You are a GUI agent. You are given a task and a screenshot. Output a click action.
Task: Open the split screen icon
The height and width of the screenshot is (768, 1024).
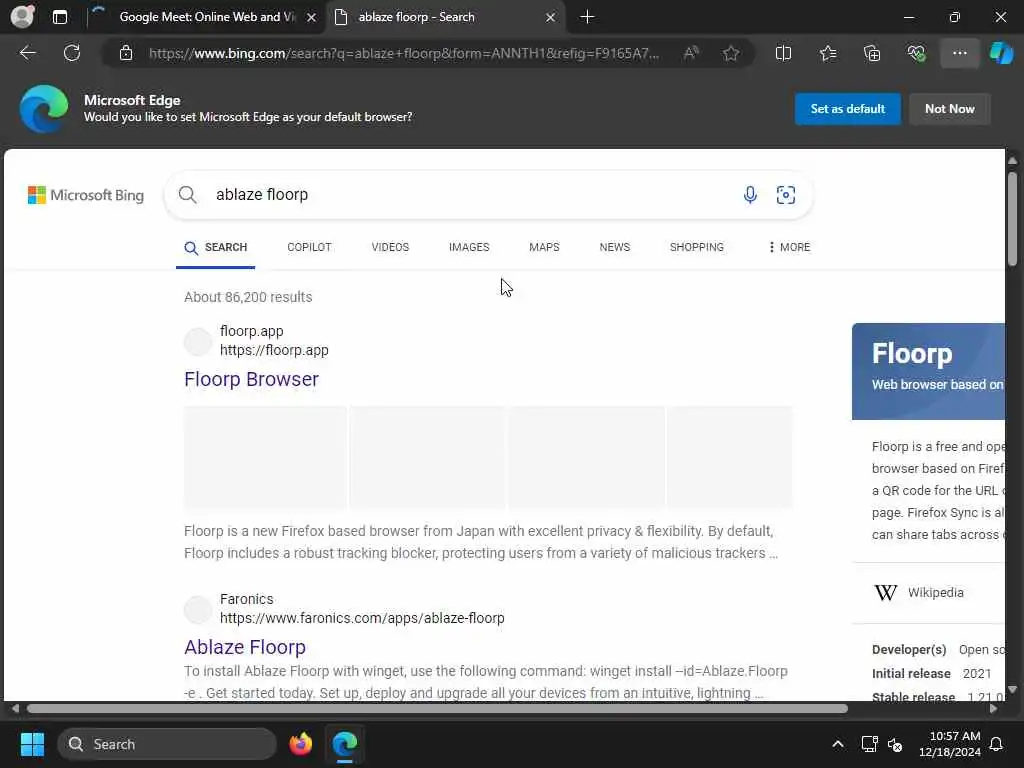pyautogui.click(x=783, y=53)
